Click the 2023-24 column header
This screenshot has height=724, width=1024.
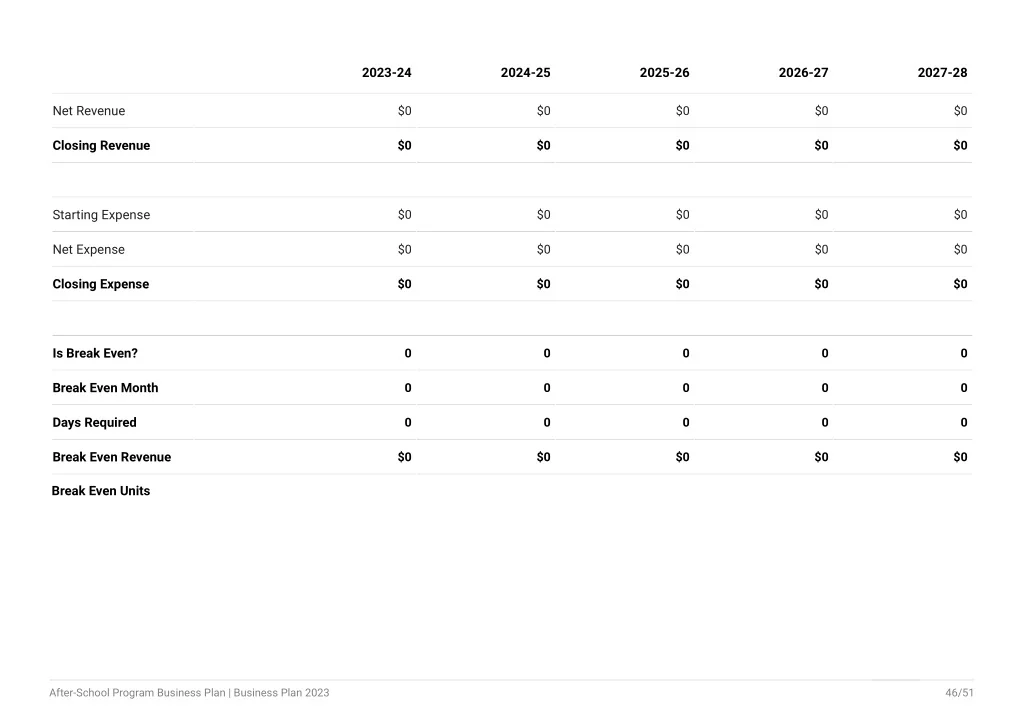[x=387, y=72]
